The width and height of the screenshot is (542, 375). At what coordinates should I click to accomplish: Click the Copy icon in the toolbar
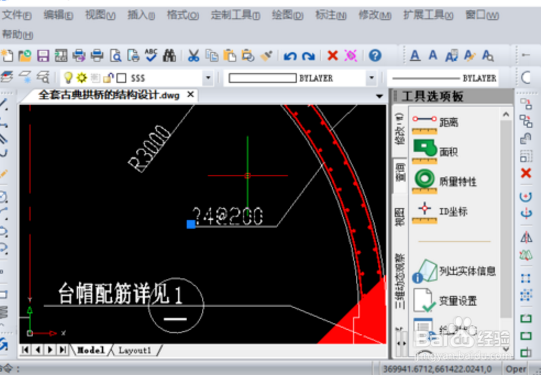click(212, 55)
